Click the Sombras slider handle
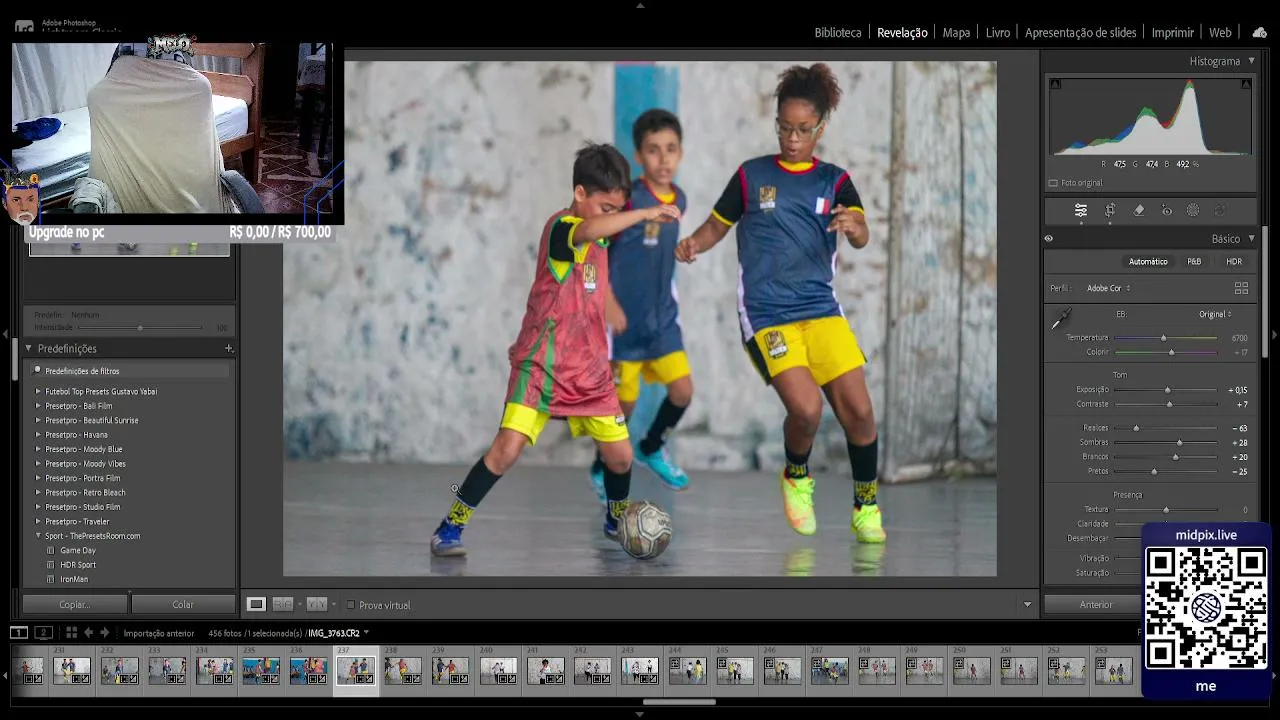 pos(1180,442)
